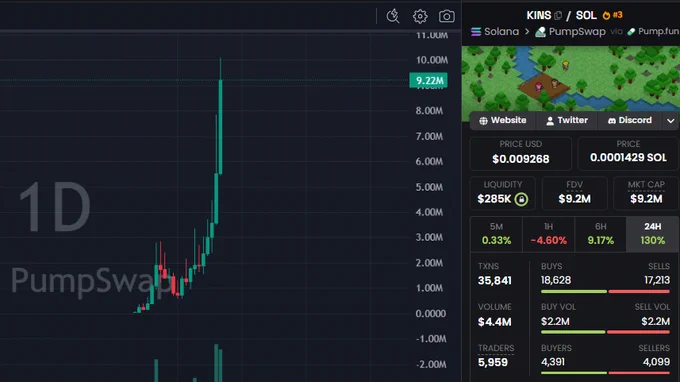Click MKT CAP $9.2M value
The height and width of the screenshot is (382, 680).
click(x=646, y=199)
